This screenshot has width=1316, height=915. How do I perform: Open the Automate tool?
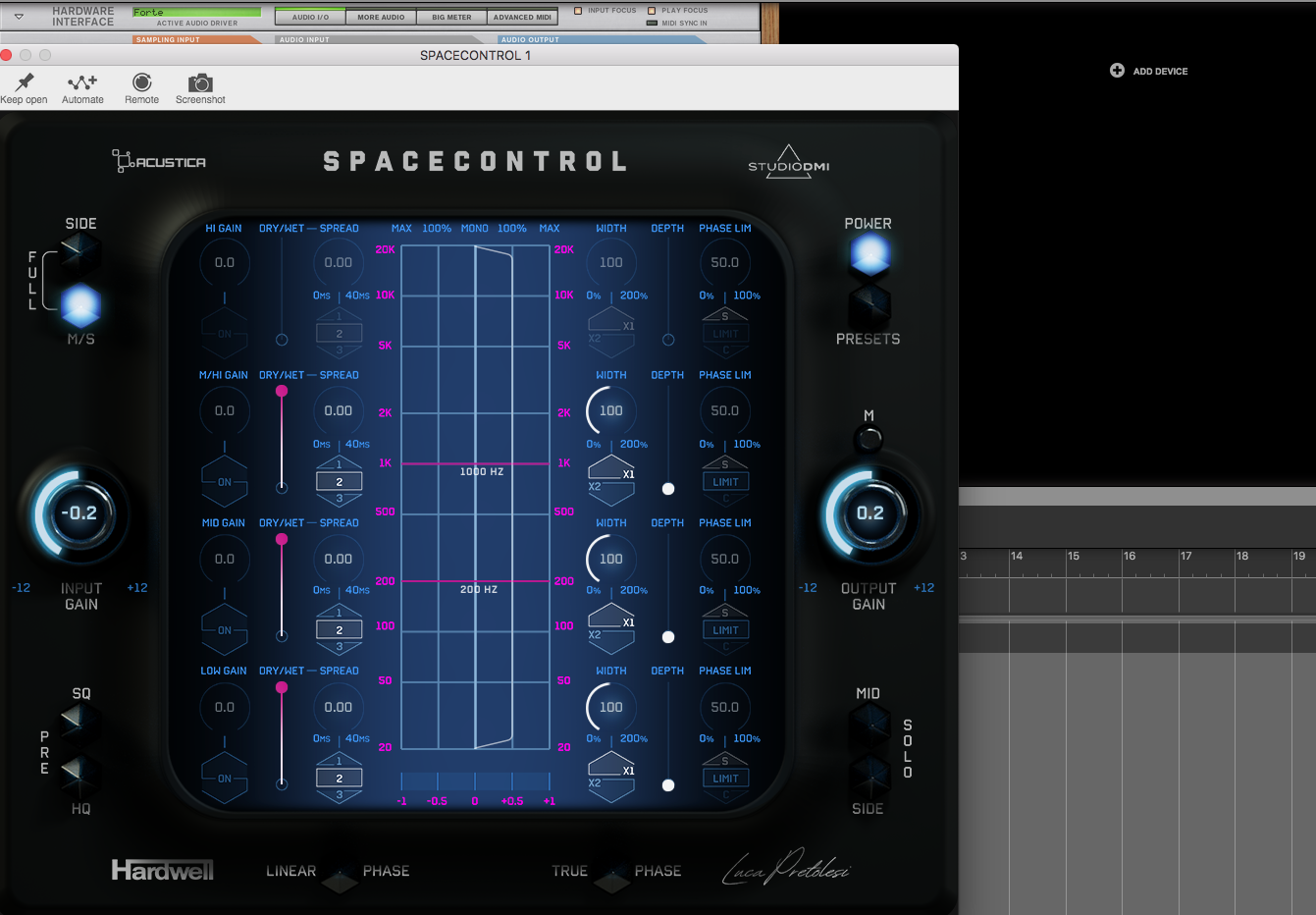click(82, 82)
